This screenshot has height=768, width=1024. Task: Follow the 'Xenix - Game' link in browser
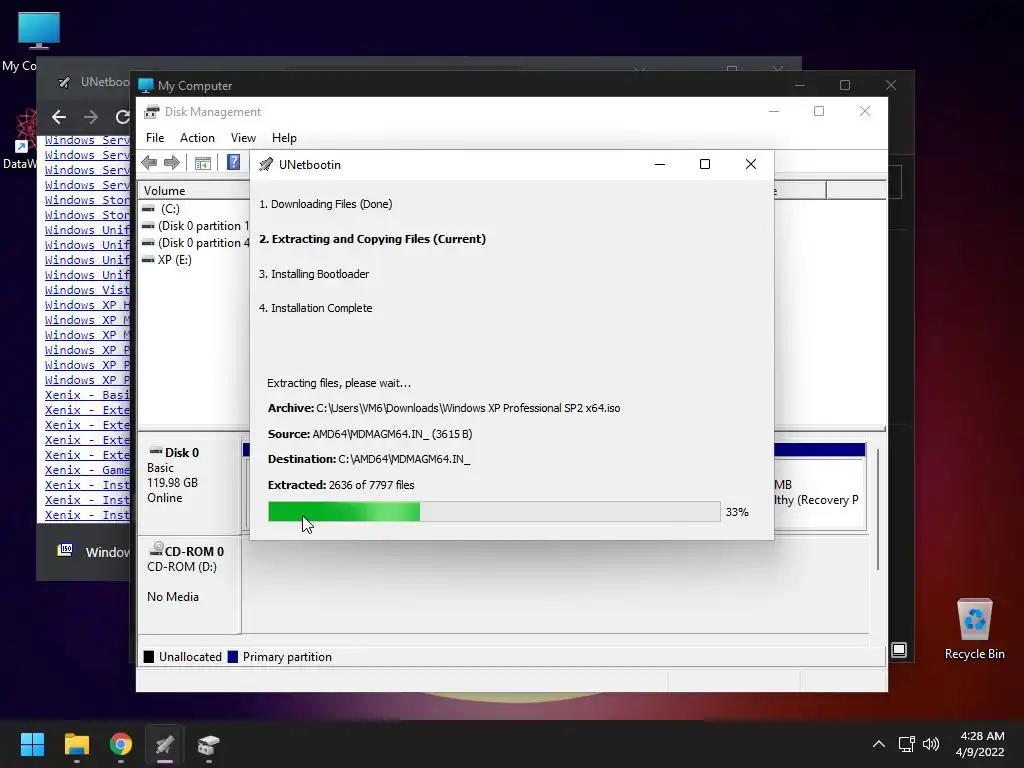click(87, 470)
